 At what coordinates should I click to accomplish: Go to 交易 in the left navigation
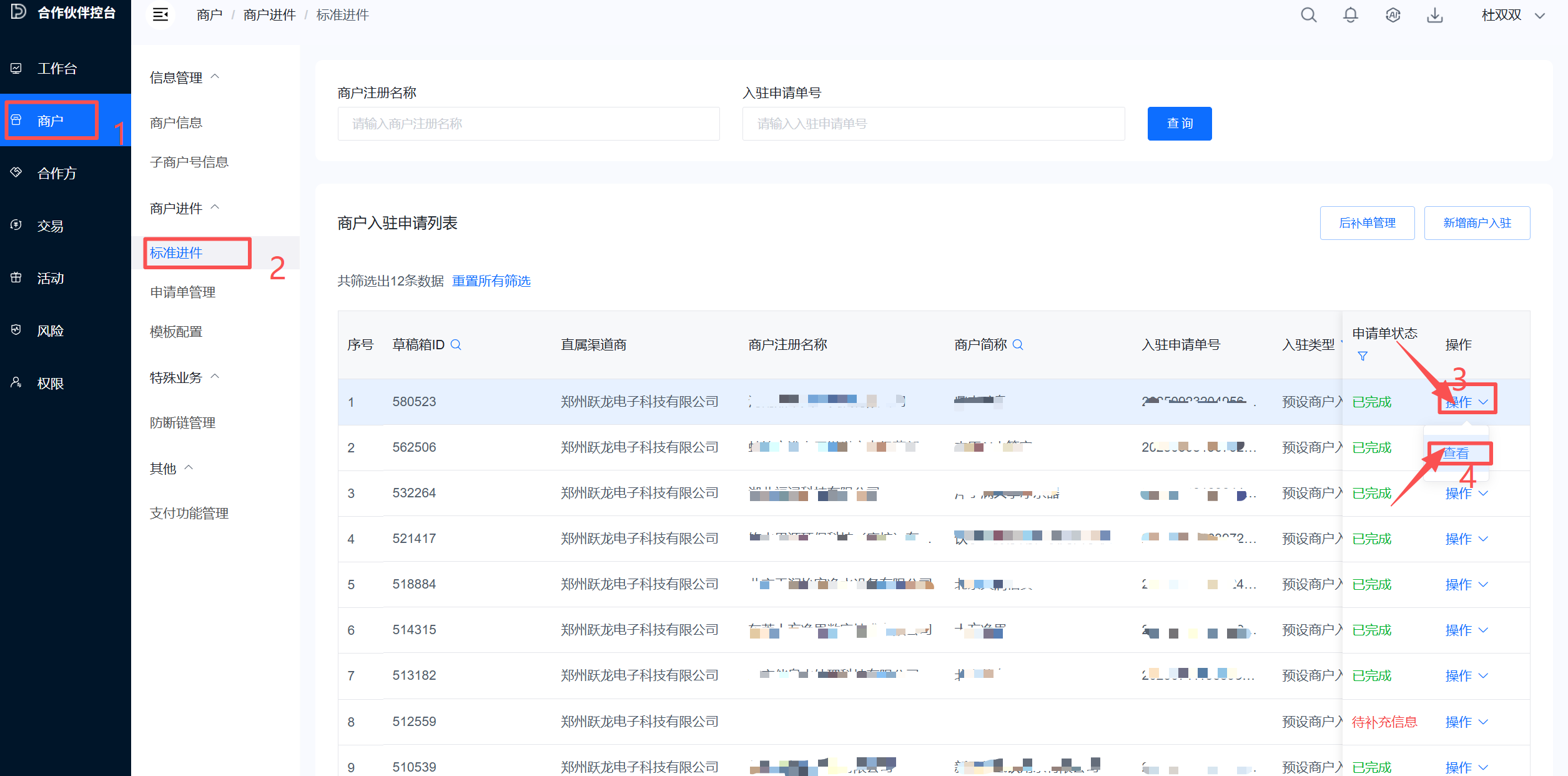point(51,226)
